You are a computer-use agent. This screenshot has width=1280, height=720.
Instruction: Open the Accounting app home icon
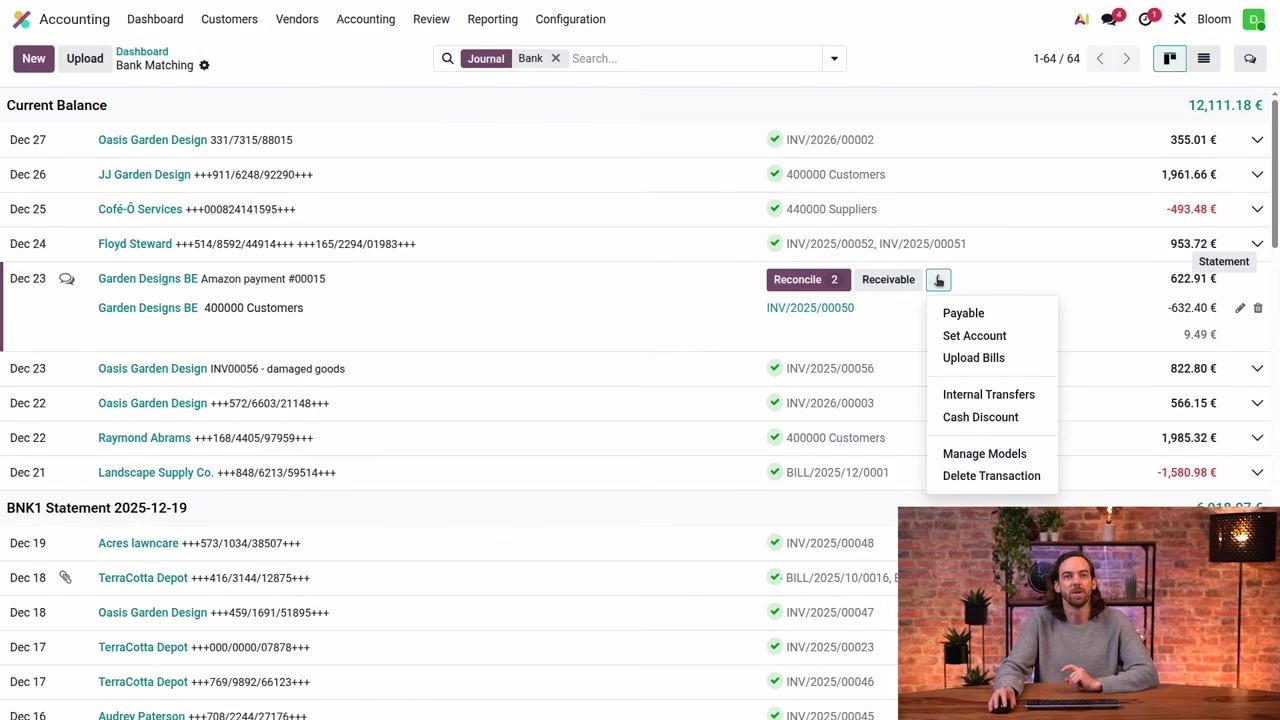tap(21, 19)
